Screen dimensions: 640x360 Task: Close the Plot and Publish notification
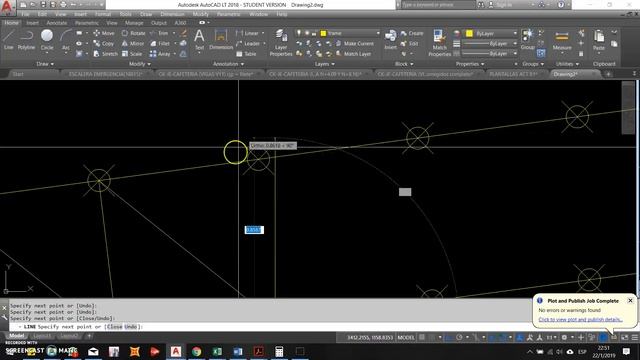coord(630,300)
